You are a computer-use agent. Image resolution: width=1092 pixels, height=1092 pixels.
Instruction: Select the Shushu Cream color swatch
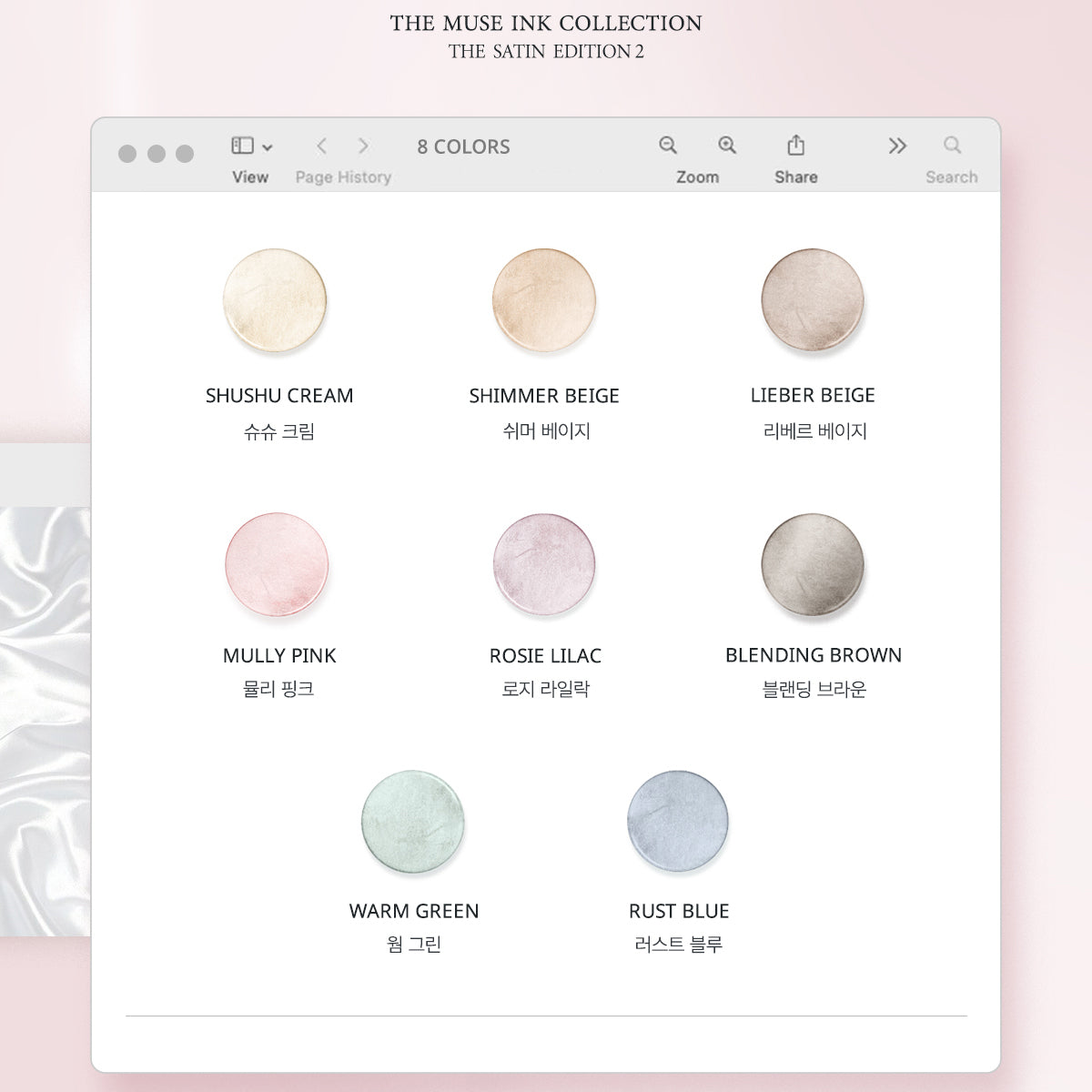tap(275, 301)
